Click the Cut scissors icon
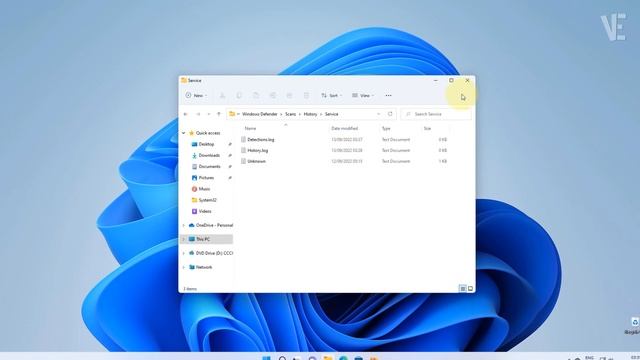This screenshot has width=640, height=360. coord(222,96)
